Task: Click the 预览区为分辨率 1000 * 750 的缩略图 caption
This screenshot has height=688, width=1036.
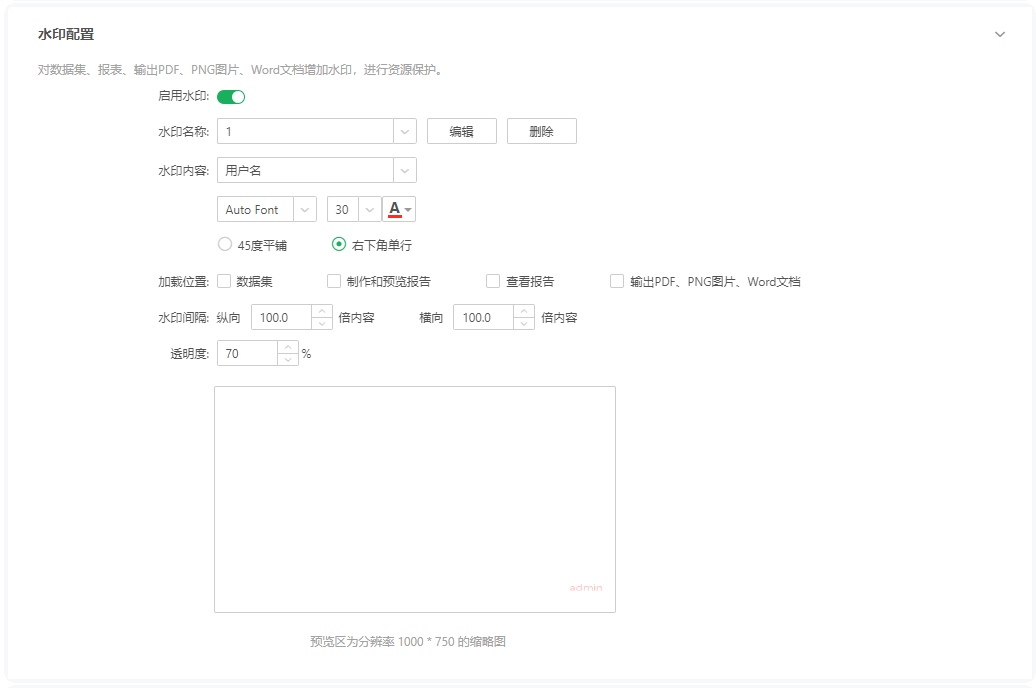Action: tap(408, 642)
